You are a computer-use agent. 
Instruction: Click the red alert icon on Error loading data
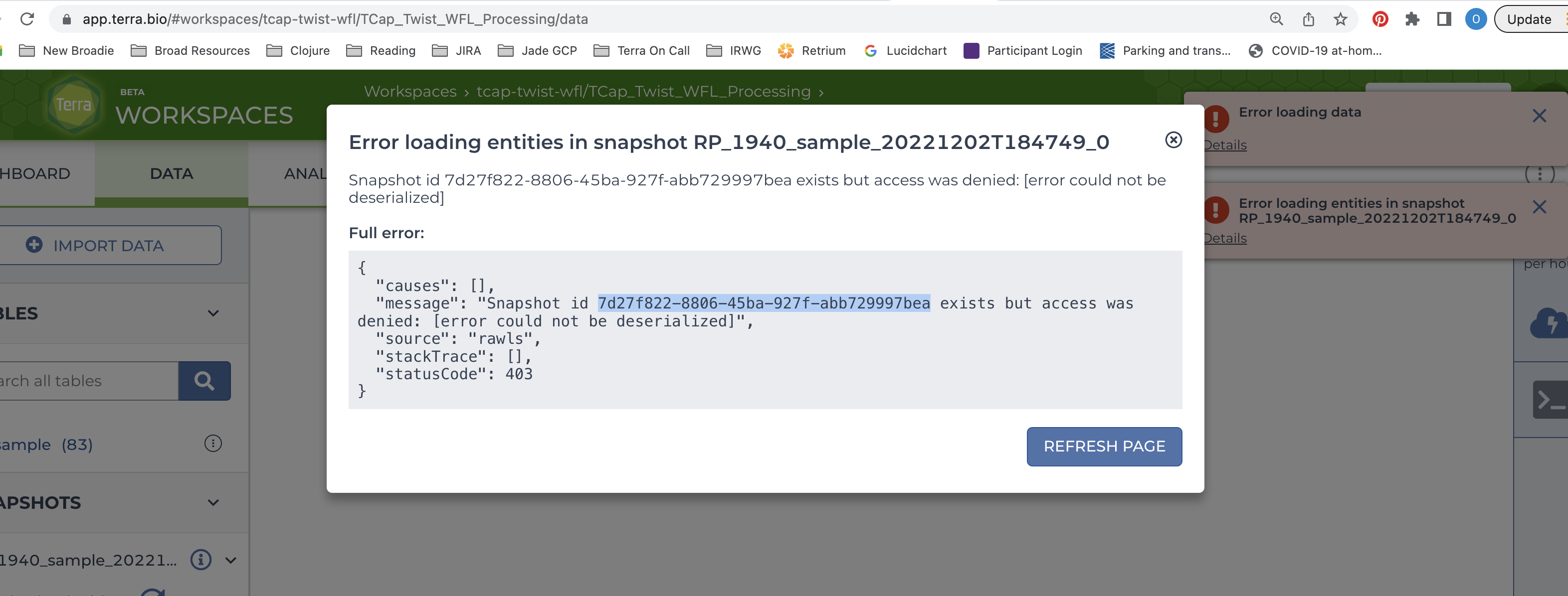pyautogui.click(x=1216, y=119)
